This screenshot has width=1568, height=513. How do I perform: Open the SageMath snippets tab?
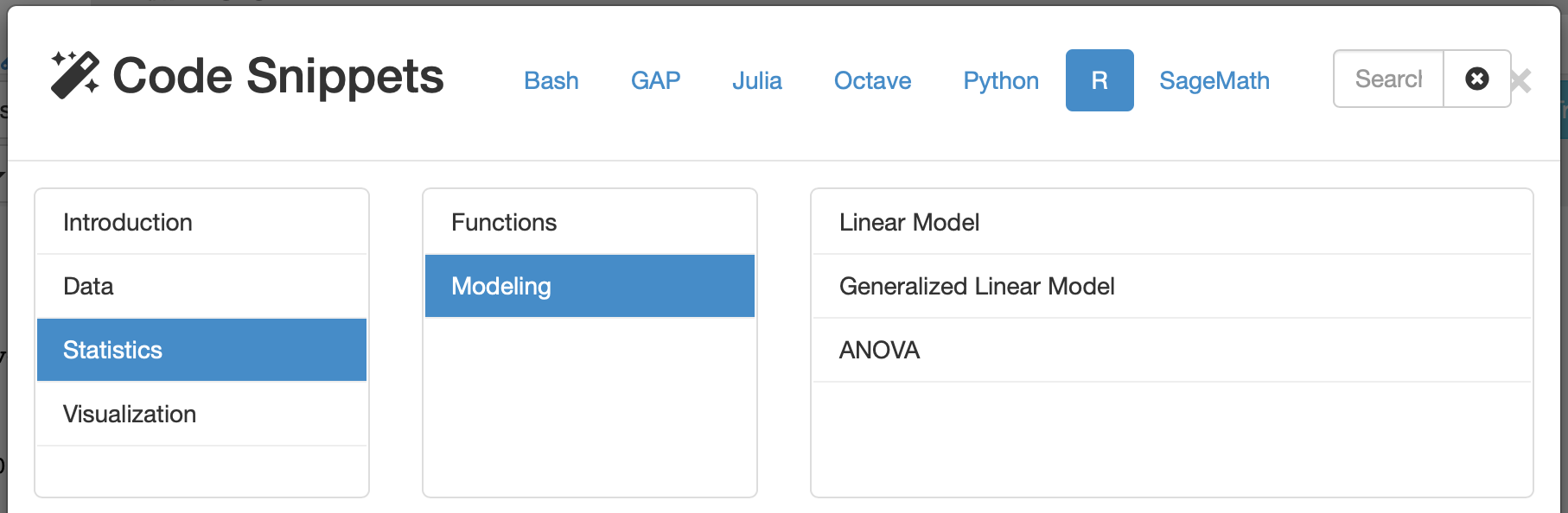point(1214,80)
